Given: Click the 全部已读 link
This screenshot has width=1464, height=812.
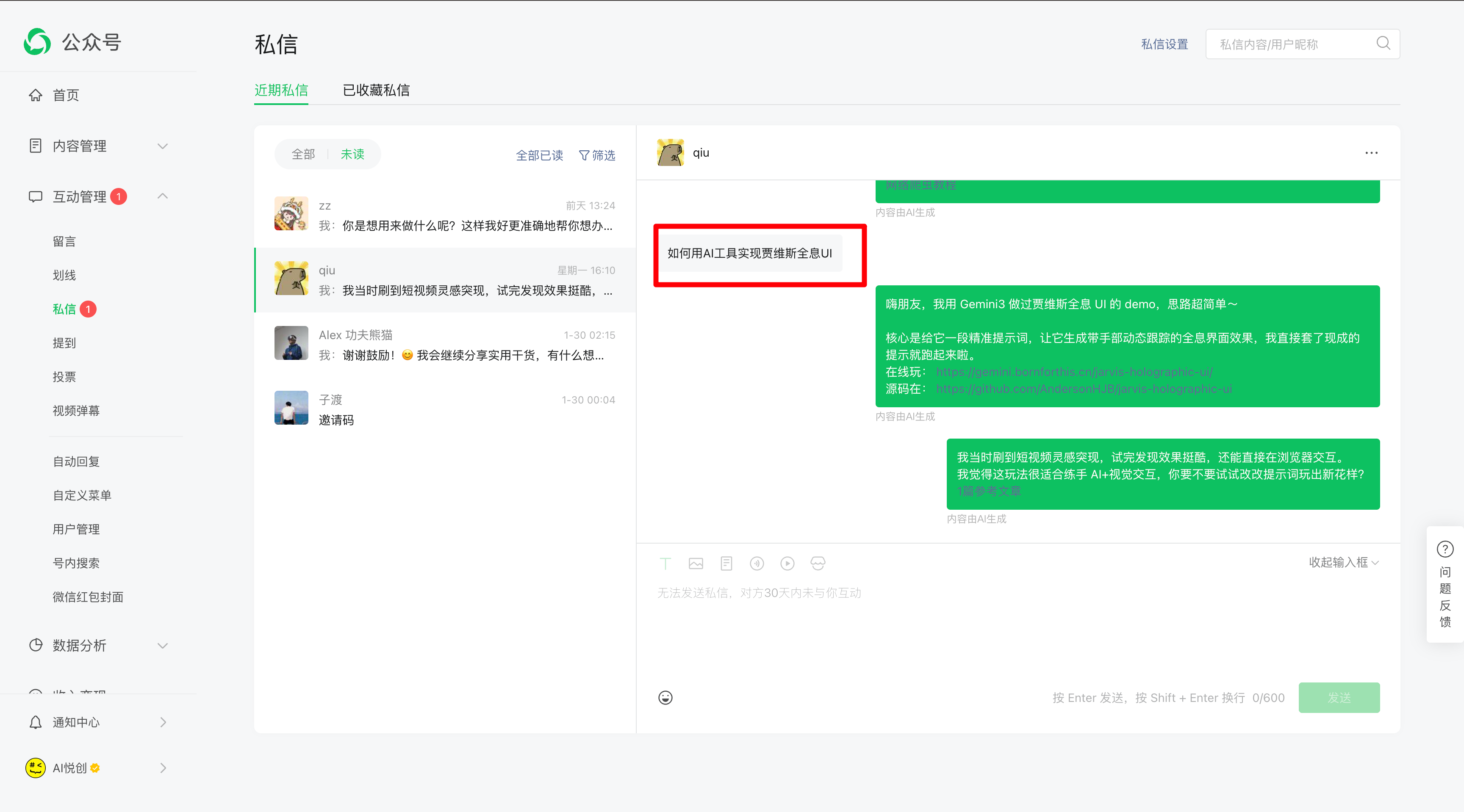Looking at the screenshot, I should tap(539, 155).
